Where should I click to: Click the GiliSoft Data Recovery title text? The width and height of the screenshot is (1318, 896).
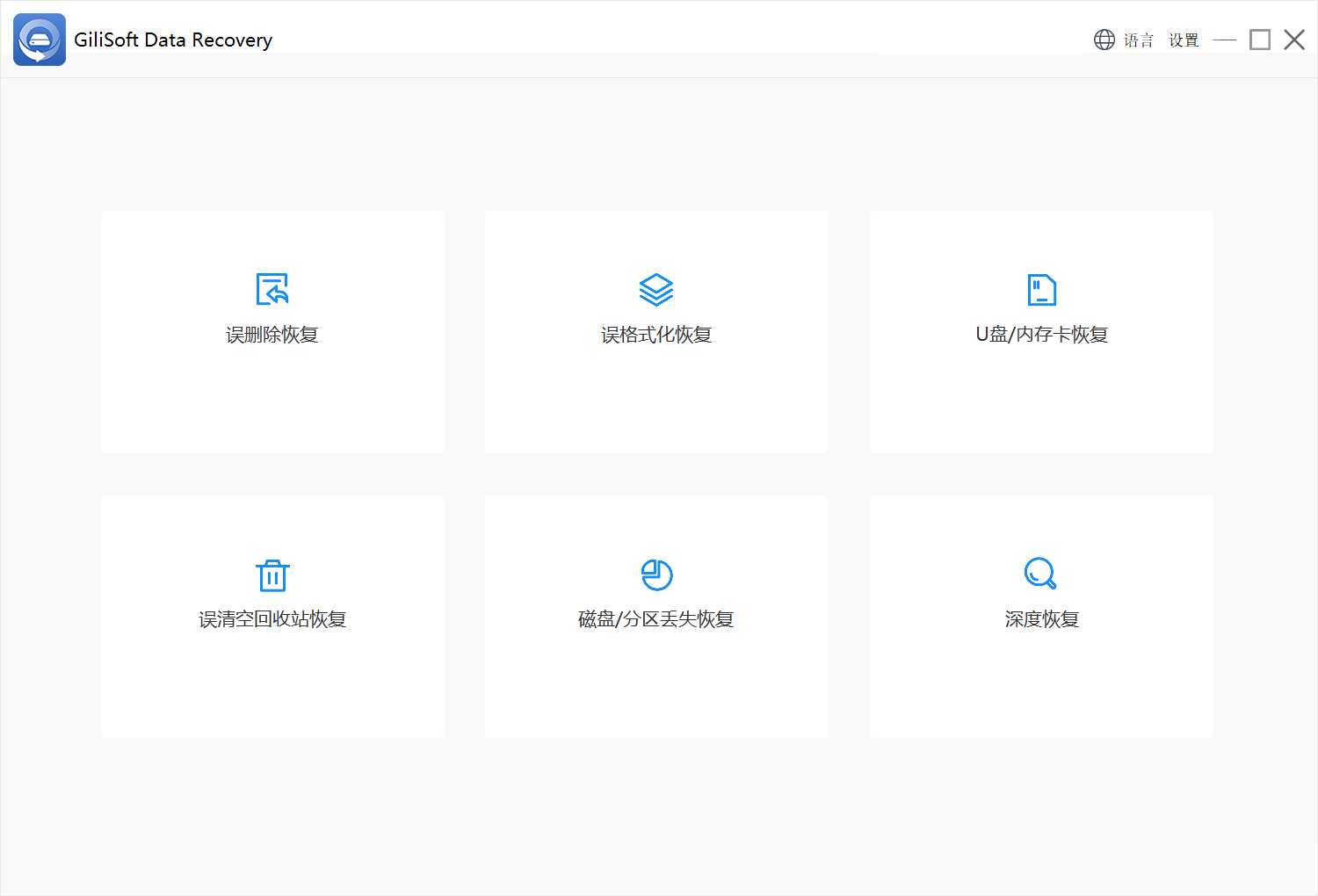click(173, 40)
